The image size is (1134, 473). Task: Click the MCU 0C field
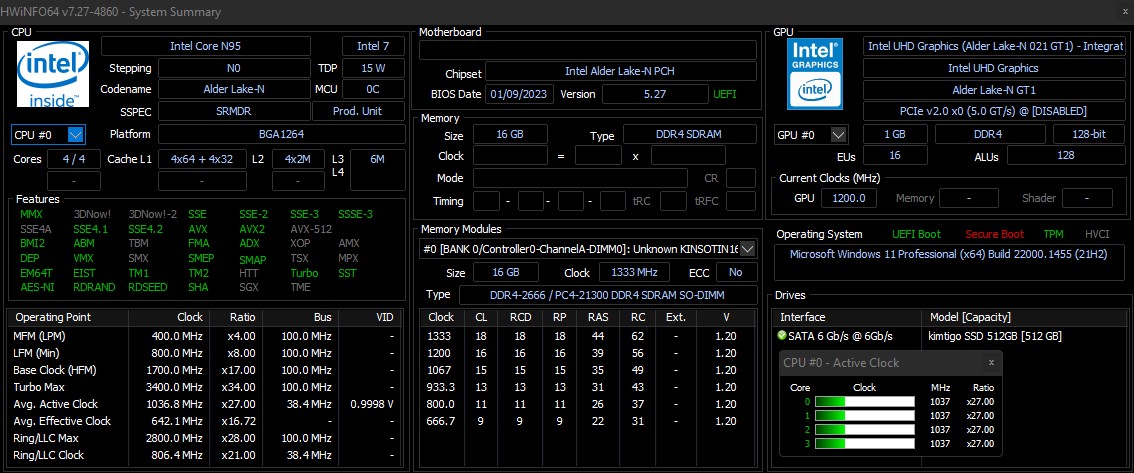pos(373,89)
